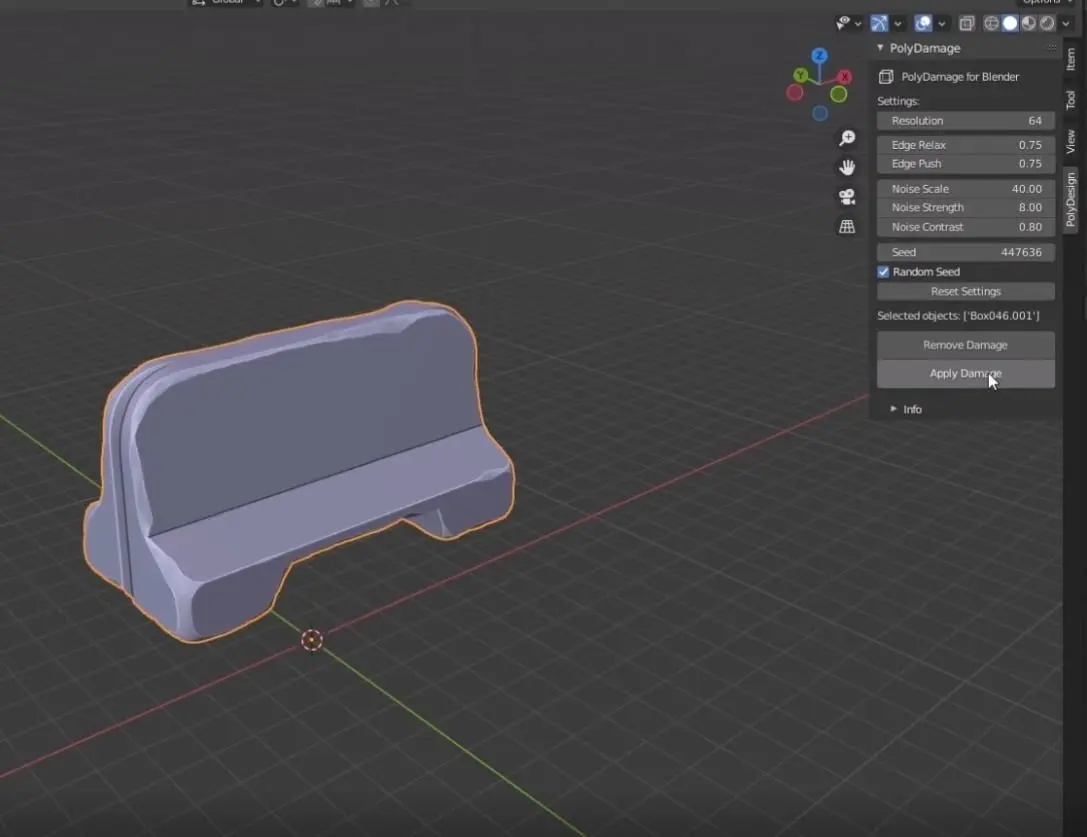Click the Move view hand icon
The image size is (1087, 837).
pos(846,167)
